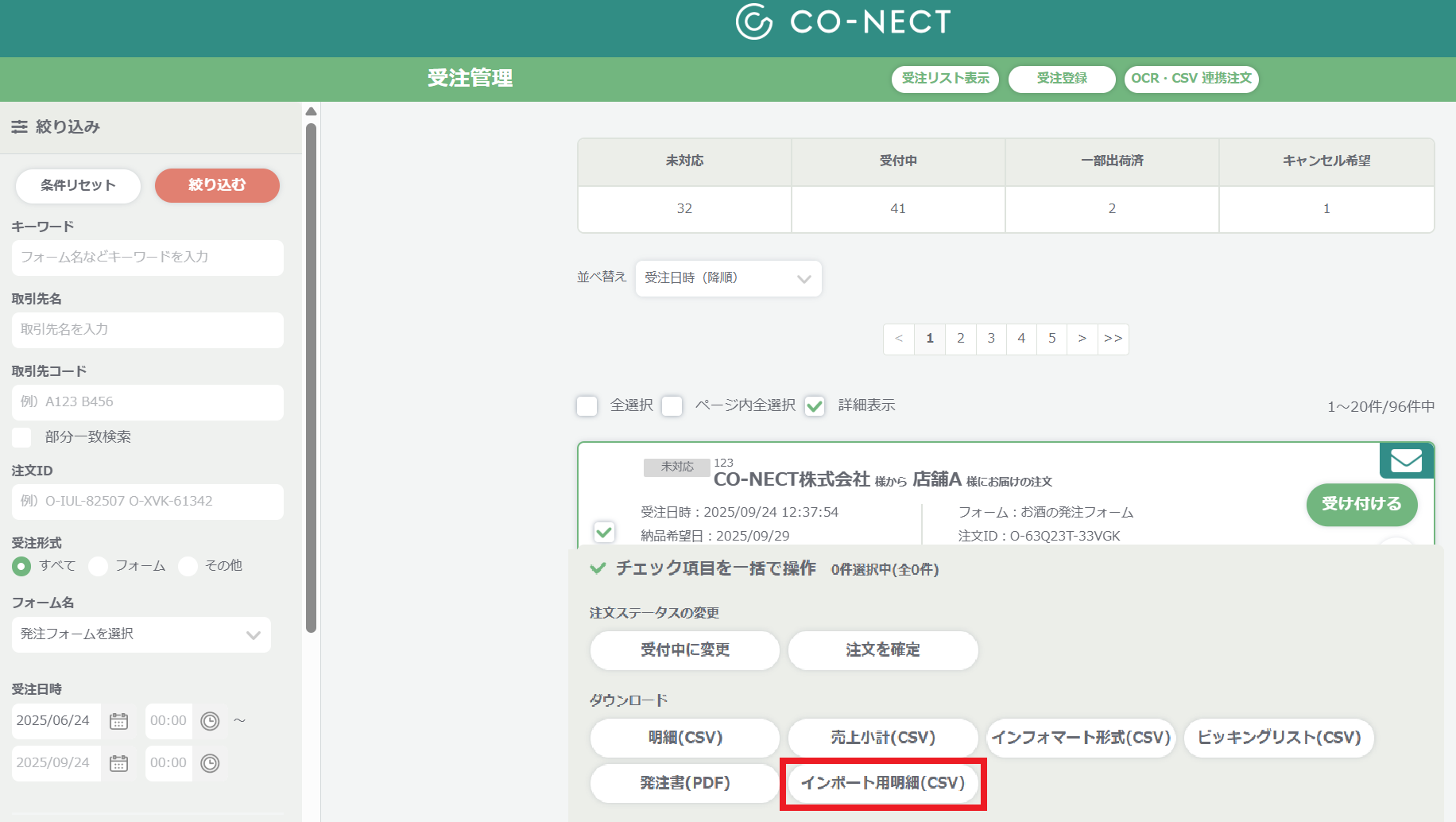Screen dimensions: 1456x822
Task: Click the キーワード input field
Action: pos(148,258)
